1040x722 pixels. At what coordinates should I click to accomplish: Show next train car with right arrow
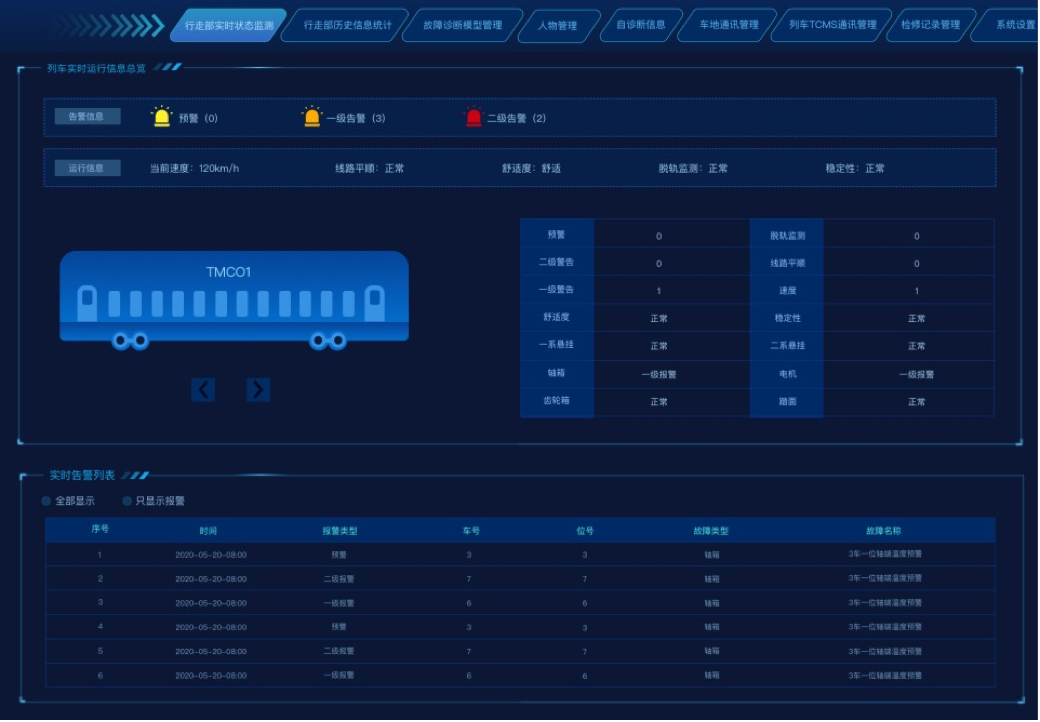coord(258,389)
